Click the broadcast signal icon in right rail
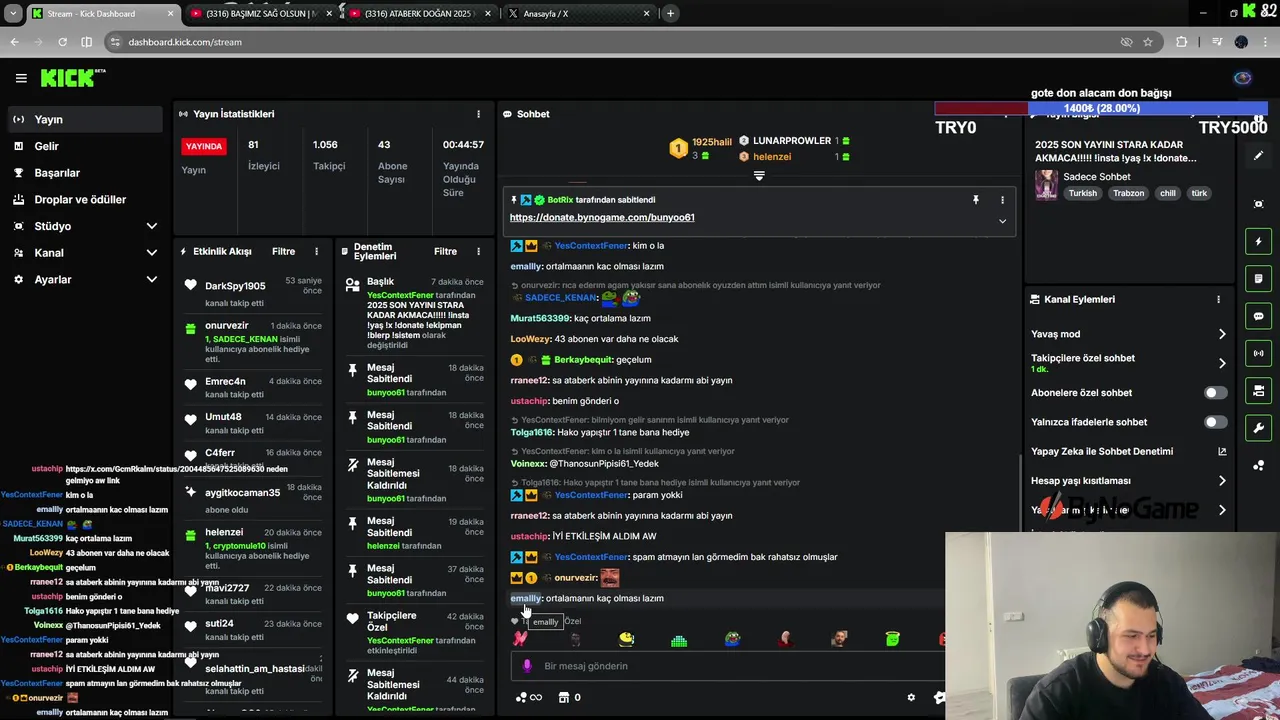The image size is (1280, 720). (1258, 353)
